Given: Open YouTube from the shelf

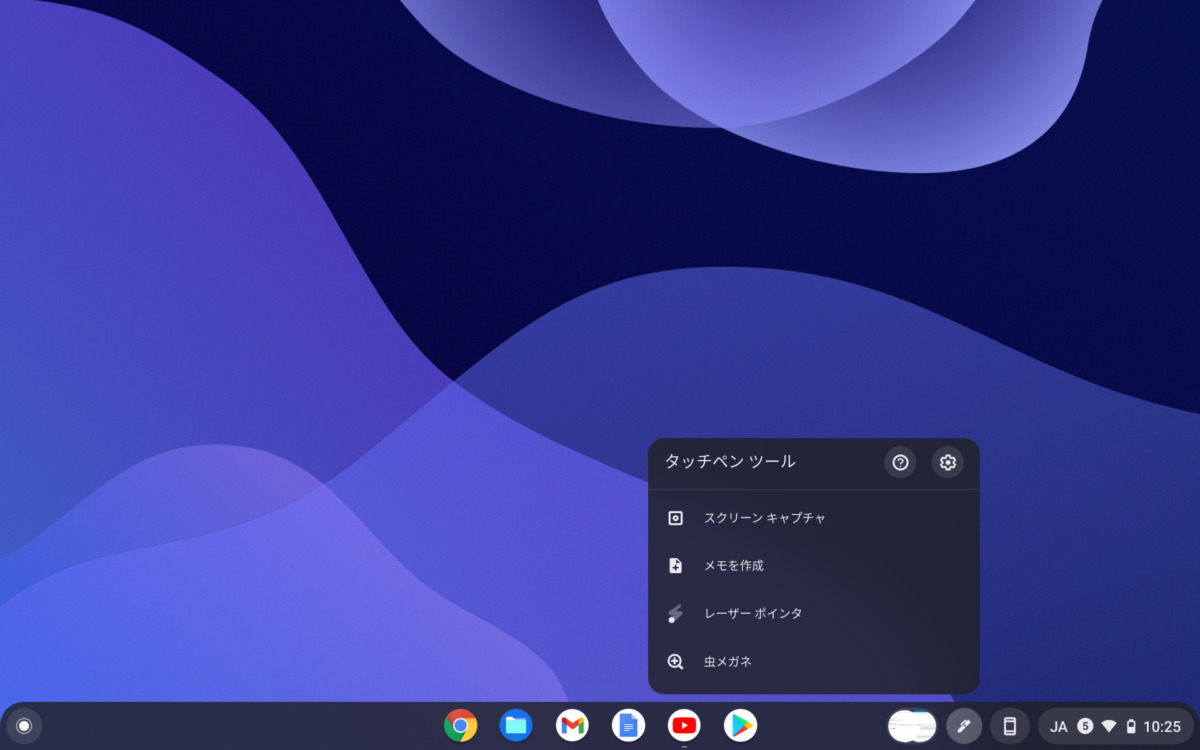Looking at the screenshot, I should pyautogui.click(x=684, y=726).
